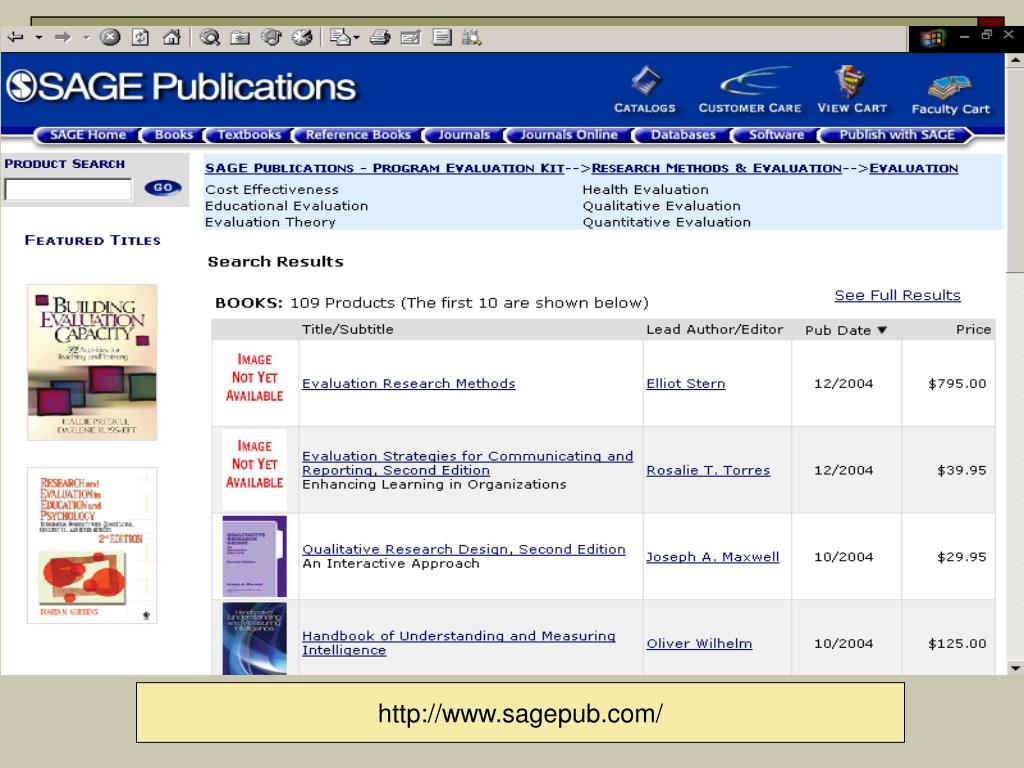1024x768 pixels.
Task: Open the History clock icon
Action: pos(302,37)
